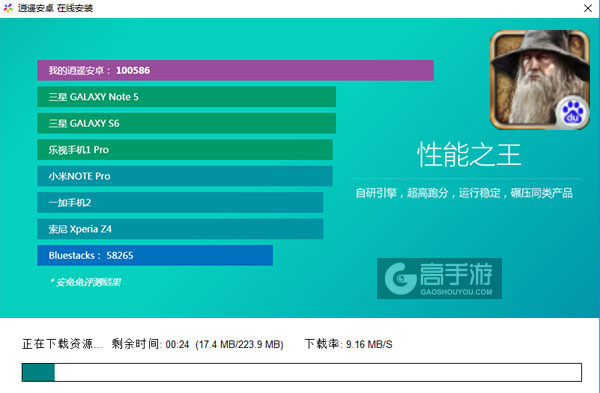Select the 乐视手机1 Pro bar

click(185, 150)
